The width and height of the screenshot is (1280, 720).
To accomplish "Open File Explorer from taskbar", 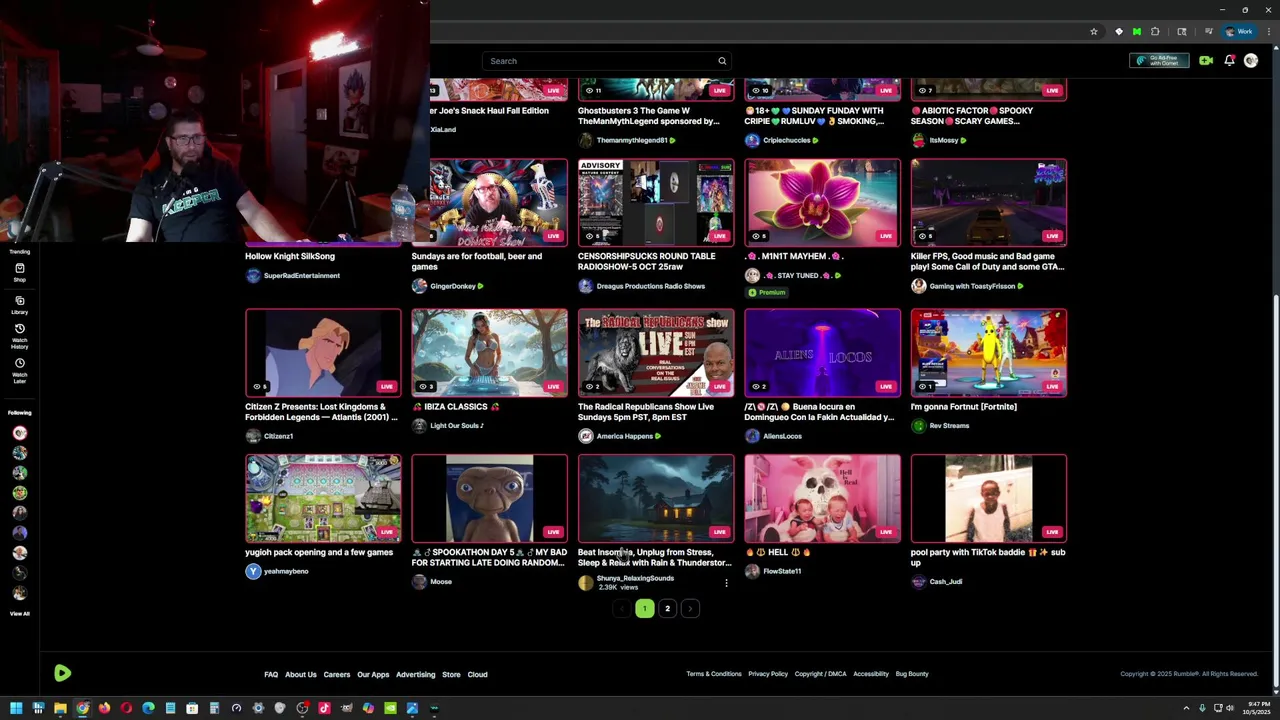I will click(60, 708).
